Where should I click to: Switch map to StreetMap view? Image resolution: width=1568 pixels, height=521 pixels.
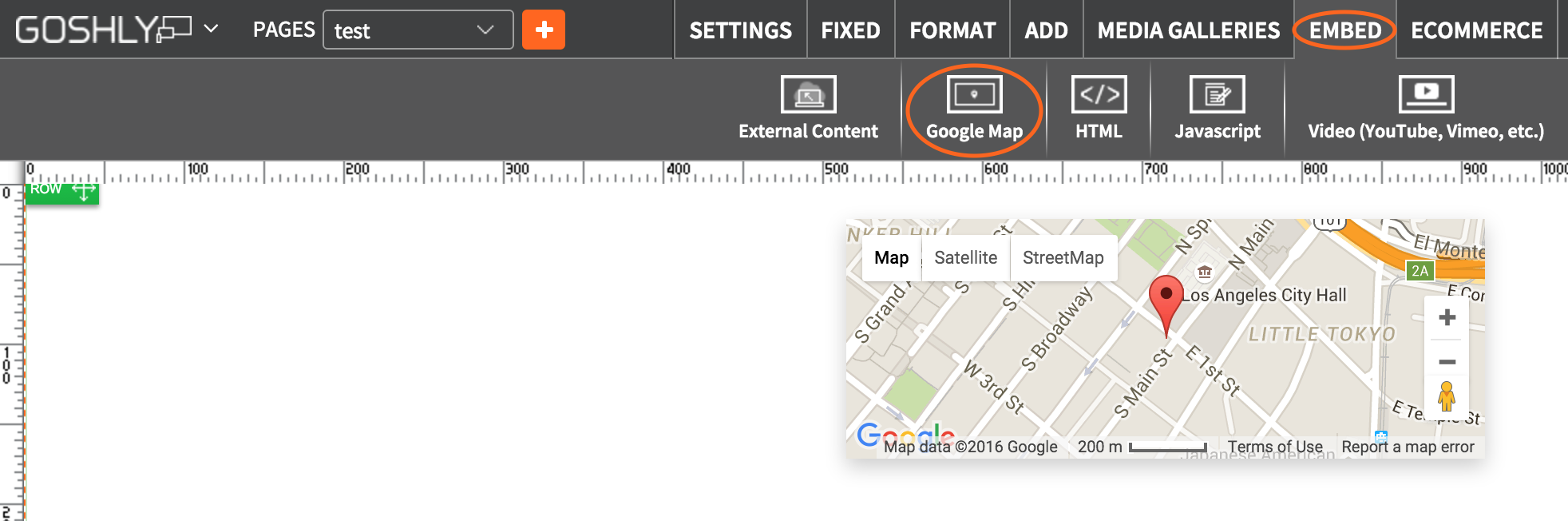click(1063, 258)
